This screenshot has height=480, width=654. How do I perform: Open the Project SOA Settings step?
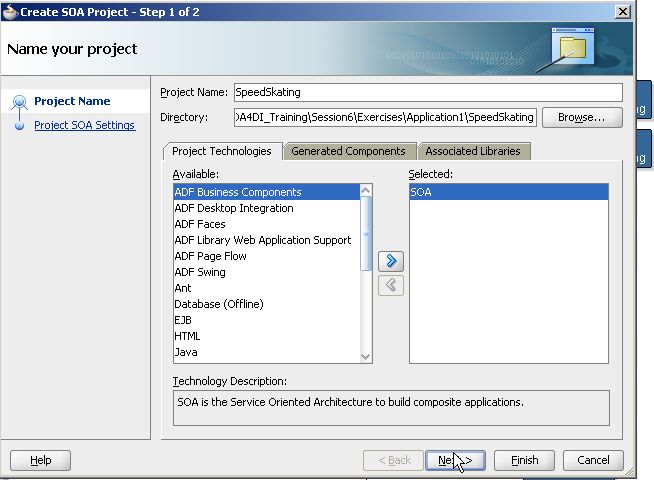pyautogui.click(x=84, y=125)
